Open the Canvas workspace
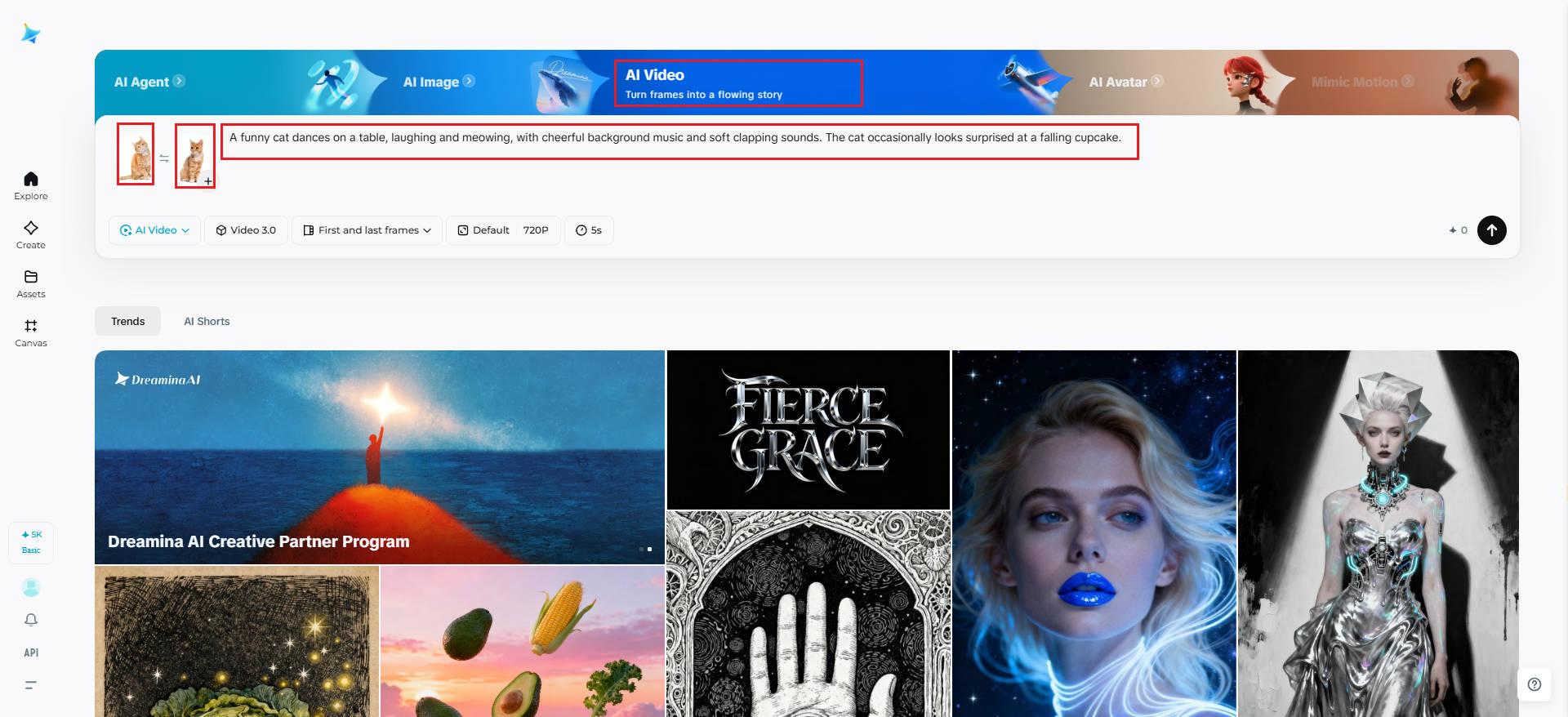 (31, 332)
